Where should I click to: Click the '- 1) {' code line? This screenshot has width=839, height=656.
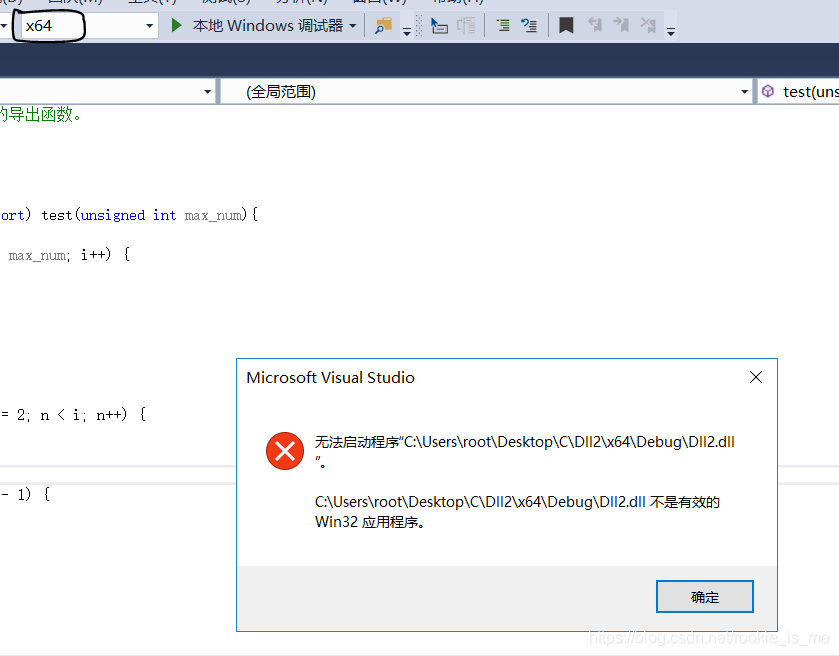(x=25, y=494)
